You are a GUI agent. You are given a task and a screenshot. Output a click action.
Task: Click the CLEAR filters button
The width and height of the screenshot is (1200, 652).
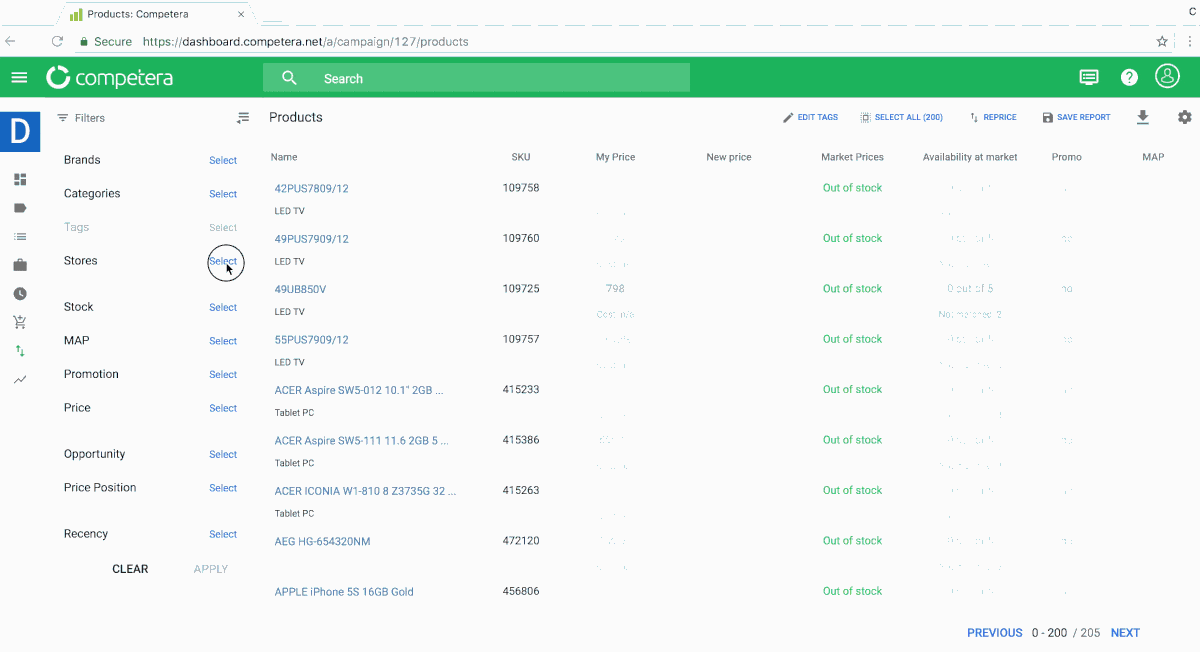pos(130,569)
